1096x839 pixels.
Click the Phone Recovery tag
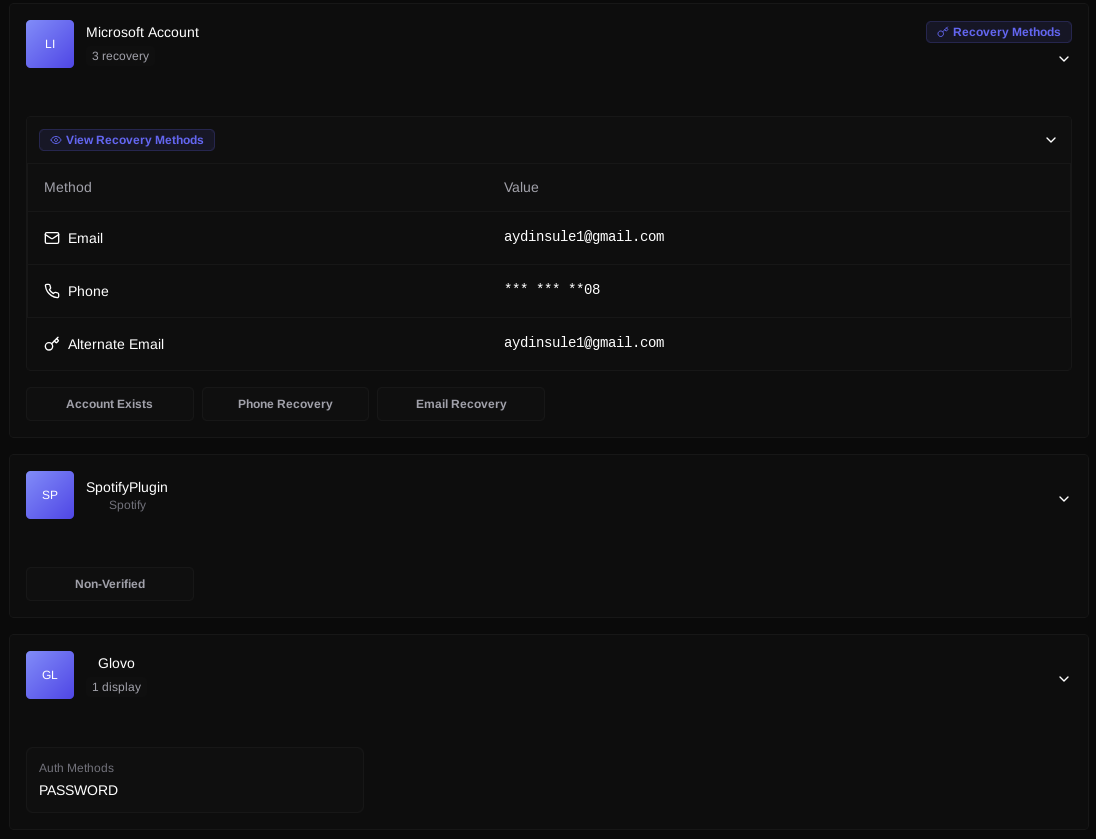(285, 404)
